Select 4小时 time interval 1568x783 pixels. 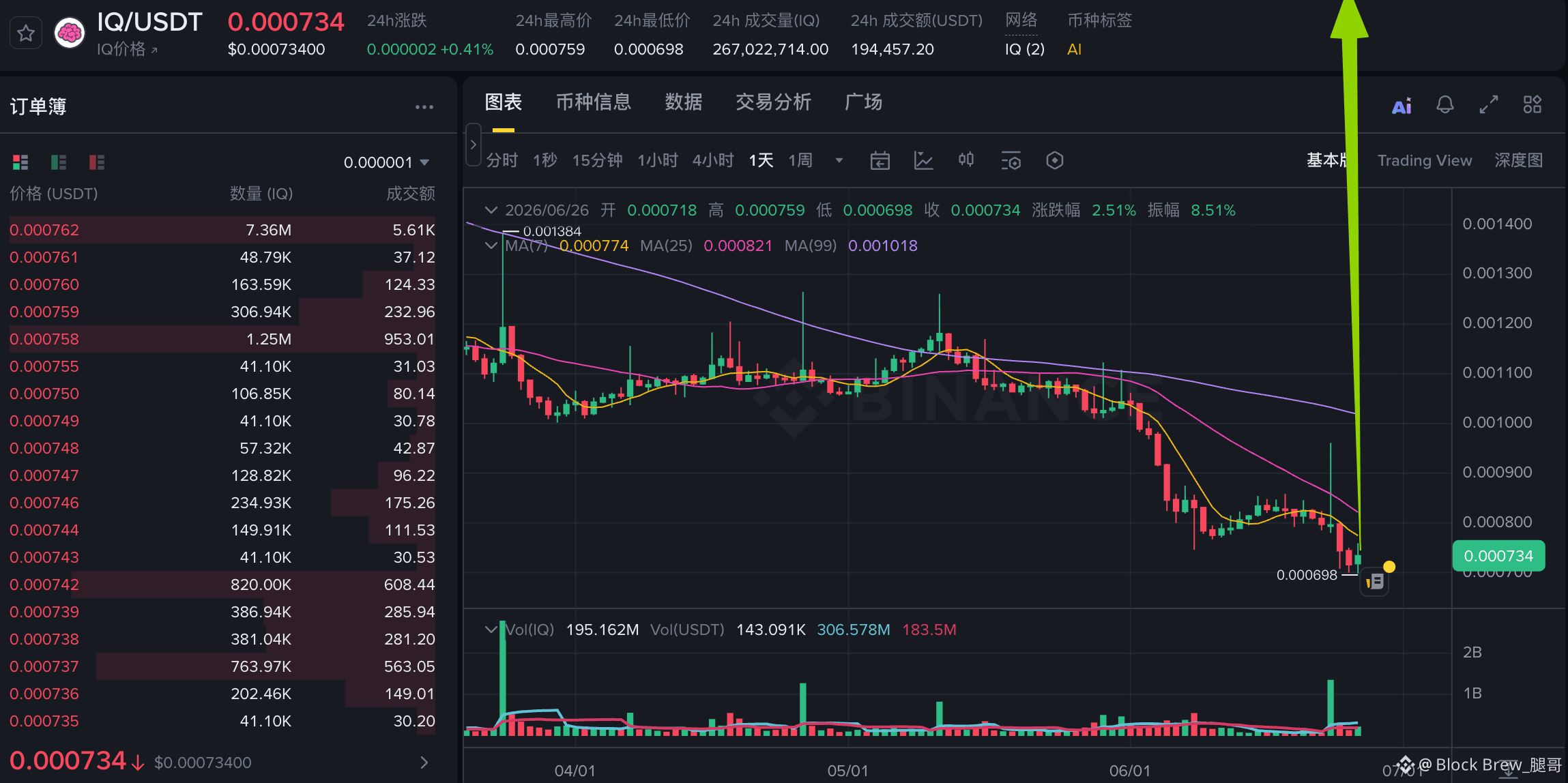pos(713,160)
